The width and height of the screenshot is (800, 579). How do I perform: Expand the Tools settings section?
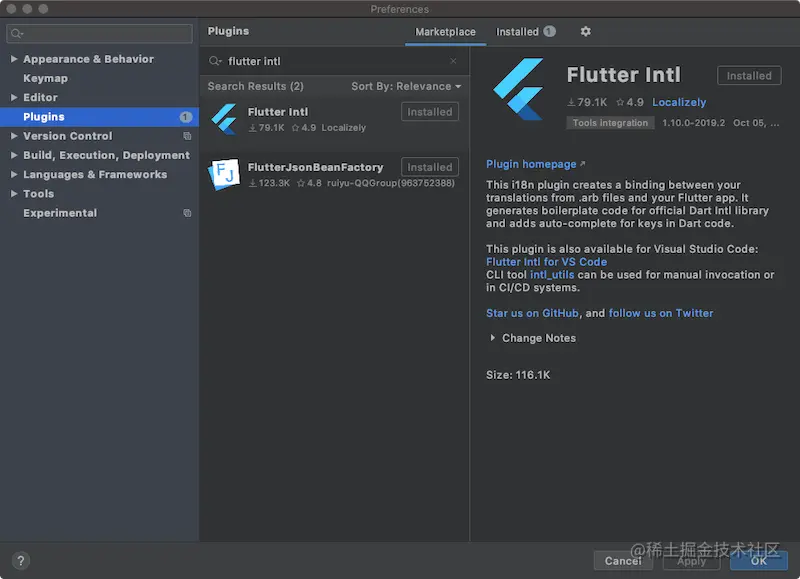[x=14, y=194]
